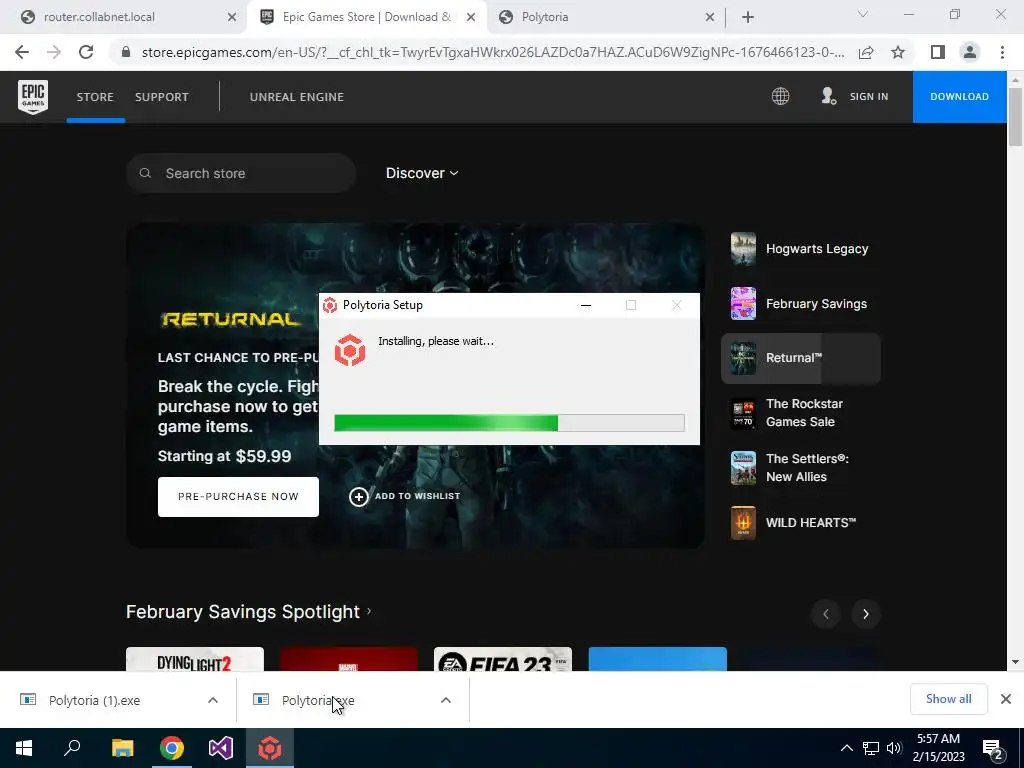Open the language globe icon
The height and width of the screenshot is (768, 1024).
[780, 97]
